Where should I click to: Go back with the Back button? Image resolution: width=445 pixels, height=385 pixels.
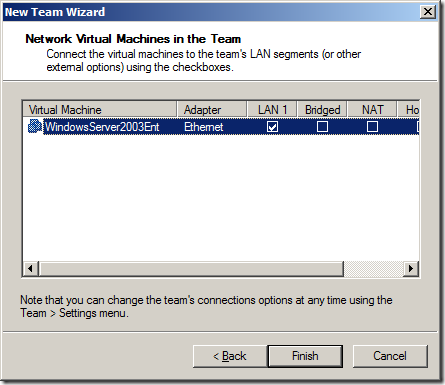point(230,356)
